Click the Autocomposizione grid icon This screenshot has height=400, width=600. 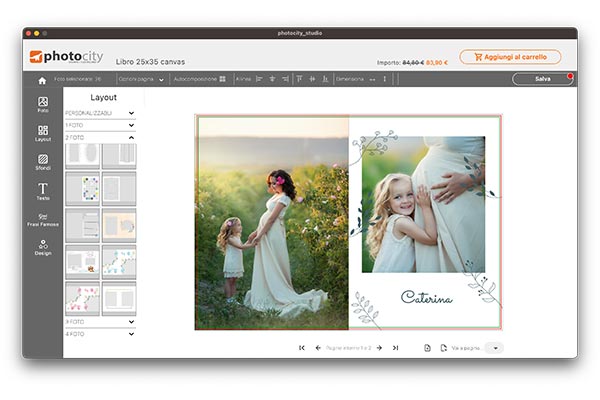[x=222, y=79]
